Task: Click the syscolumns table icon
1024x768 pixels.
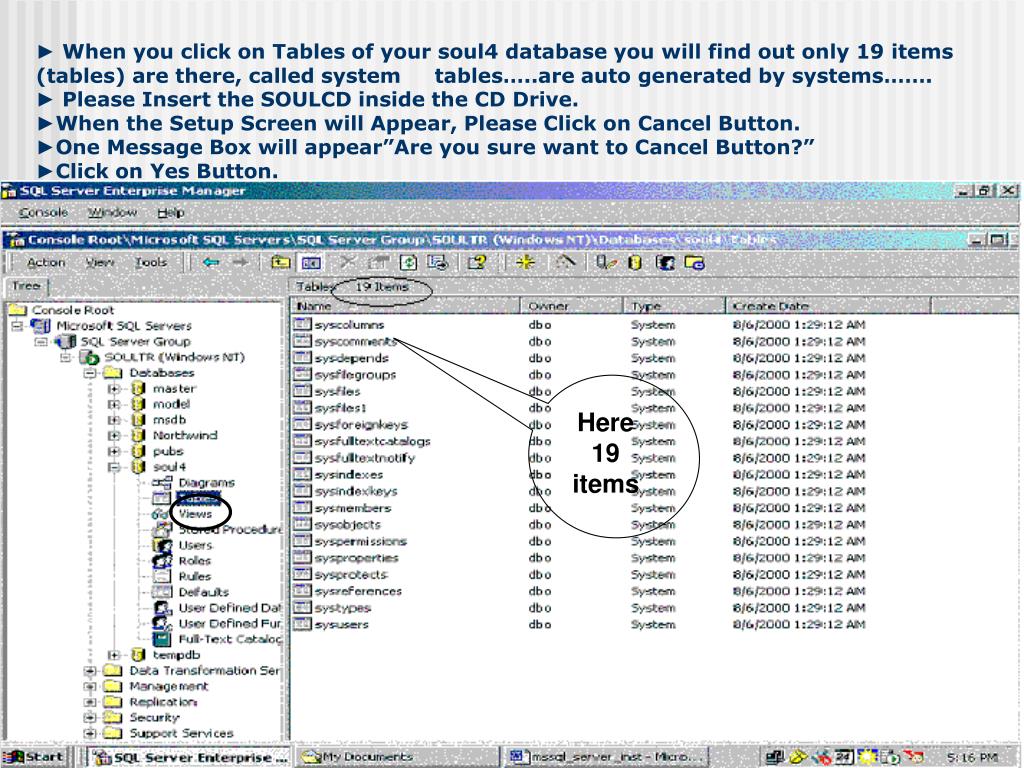Action: point(302,325)
